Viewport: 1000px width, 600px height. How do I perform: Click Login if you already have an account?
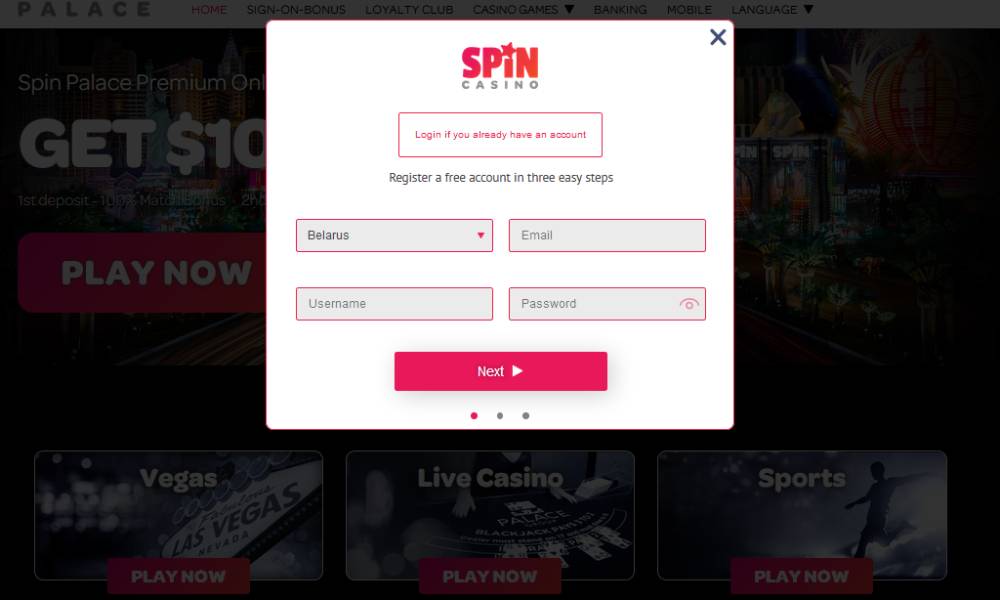(x=500, y=135)
